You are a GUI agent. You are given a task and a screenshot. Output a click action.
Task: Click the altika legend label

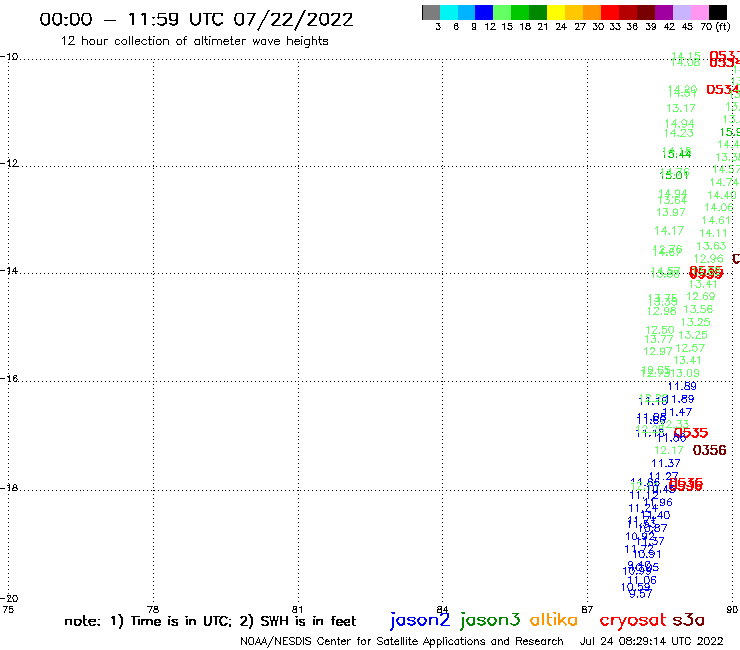point(553,619)
